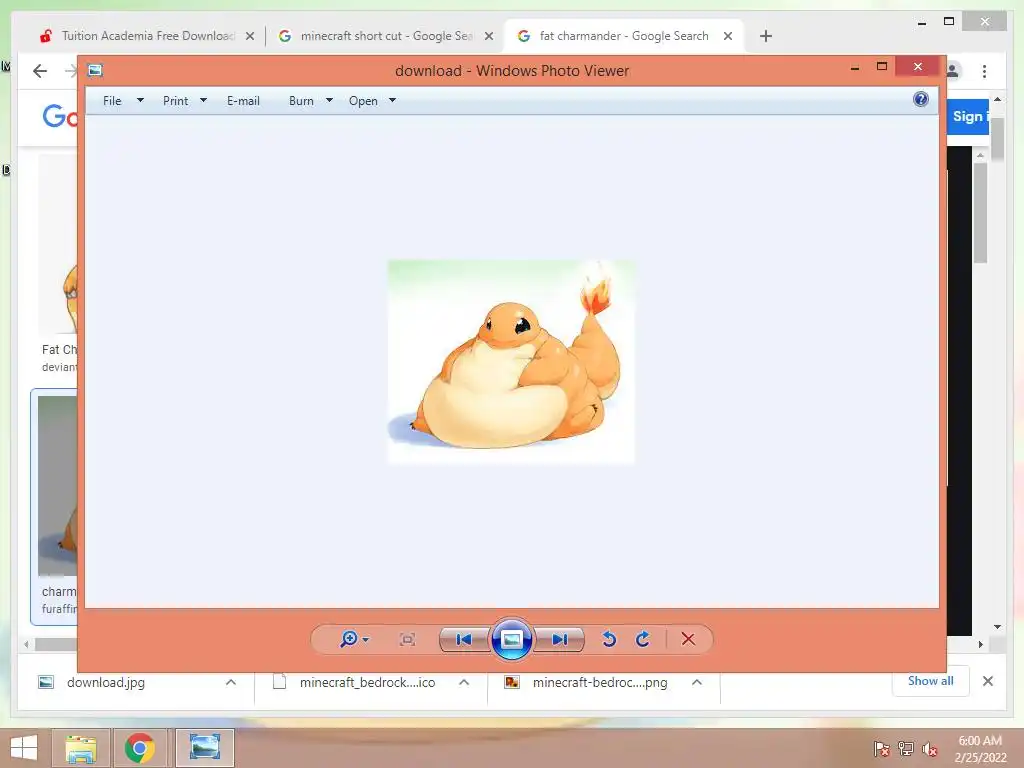This screenshot has width=1024, height=768.
Task: Open download.jpg from the downloads bar
Action: (105, 682)
